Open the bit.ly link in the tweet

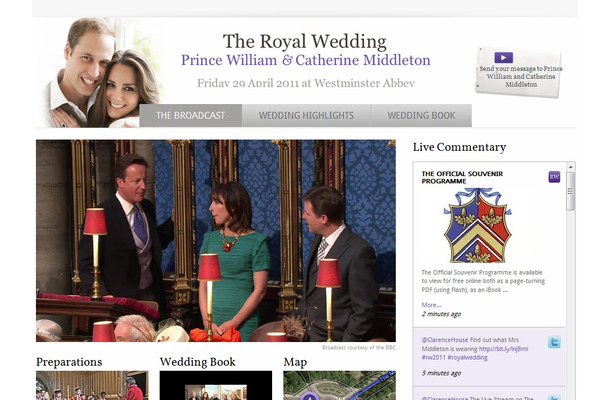(x=503, y=349)
